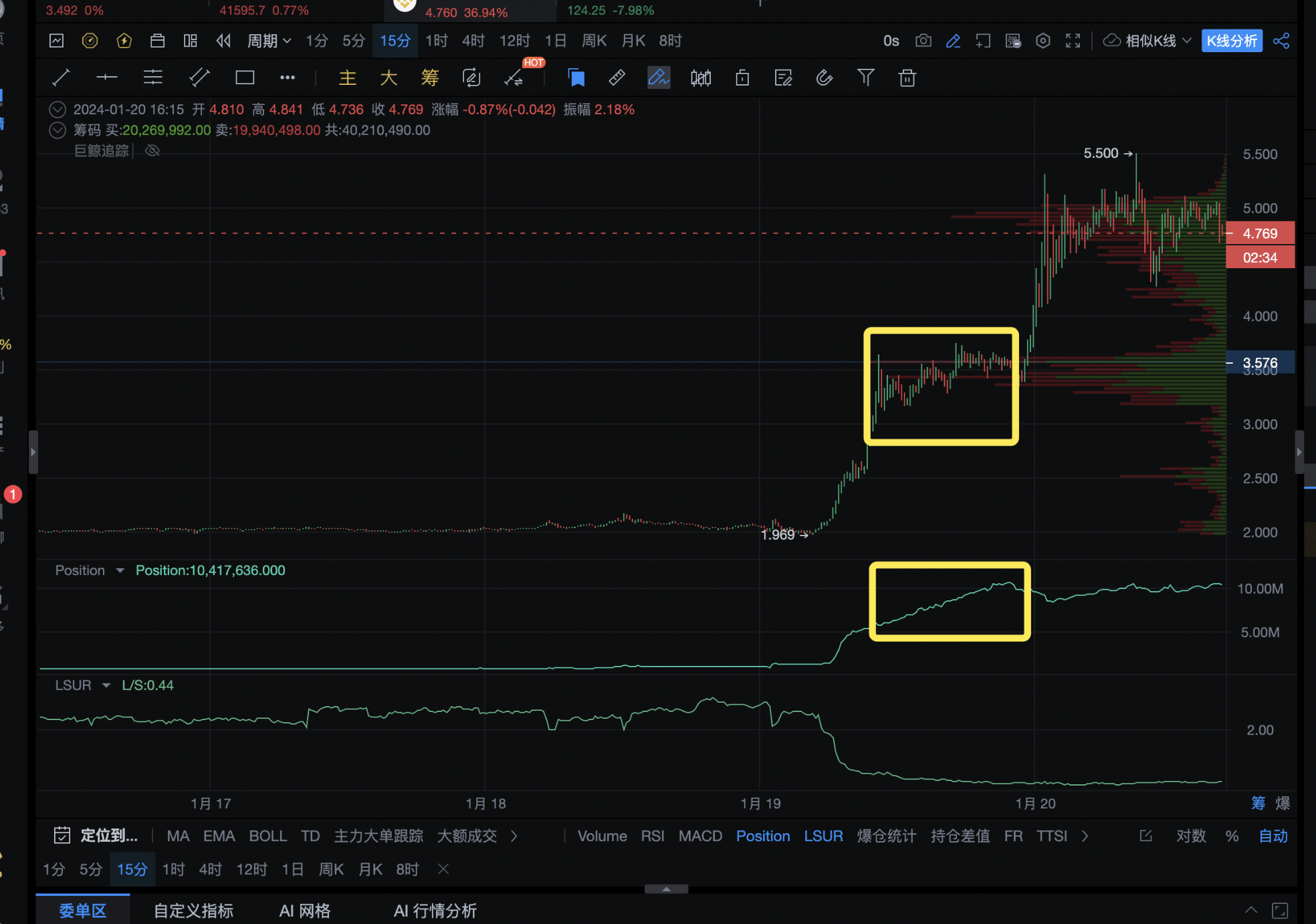The image size is (1316, 924).
Task: Close bottom timeframe row with X
Action: (x=443, y=869)
